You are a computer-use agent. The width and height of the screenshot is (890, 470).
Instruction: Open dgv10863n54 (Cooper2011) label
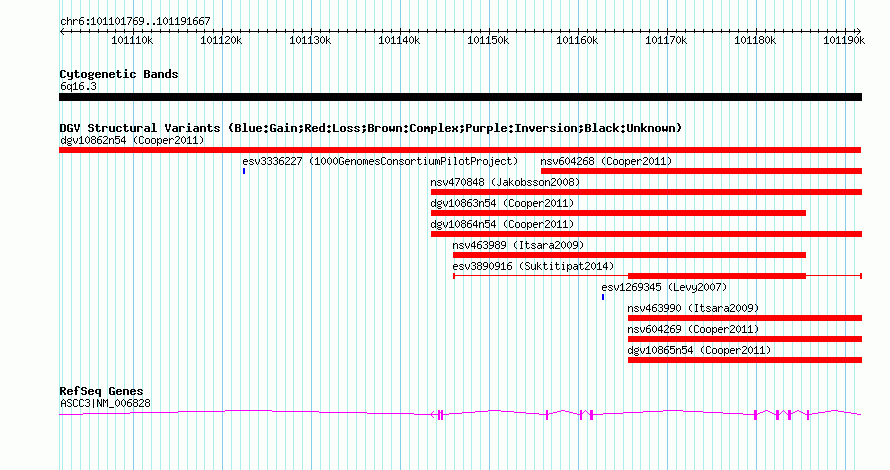click(502, 203)
